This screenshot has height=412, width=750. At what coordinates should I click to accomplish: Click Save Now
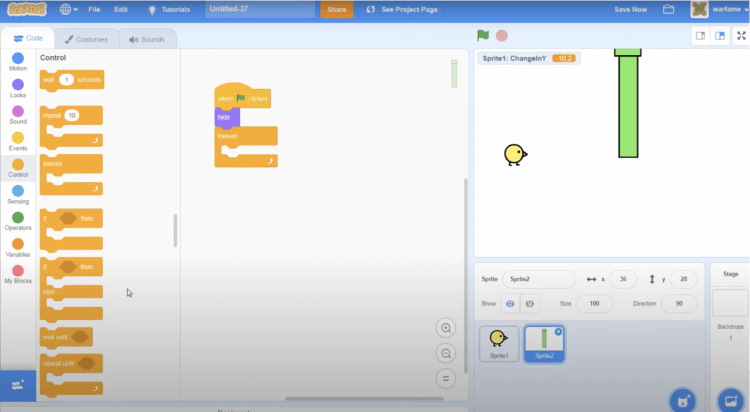[630, 9]
